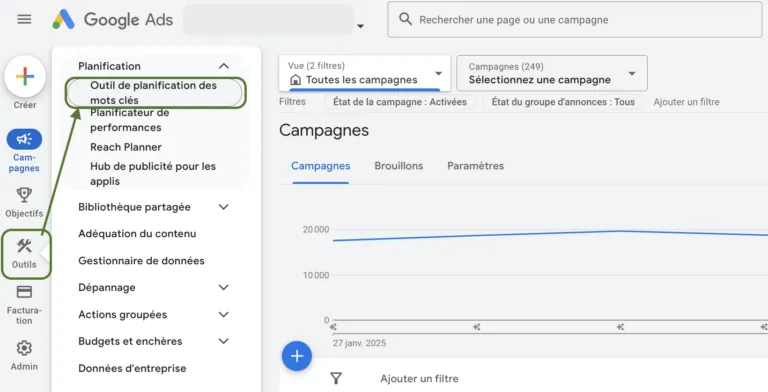Click 'Ajouter un filtre' in the filter bar
The width and height of the screenshot is (768, 392).
click(x=686, y=102)
